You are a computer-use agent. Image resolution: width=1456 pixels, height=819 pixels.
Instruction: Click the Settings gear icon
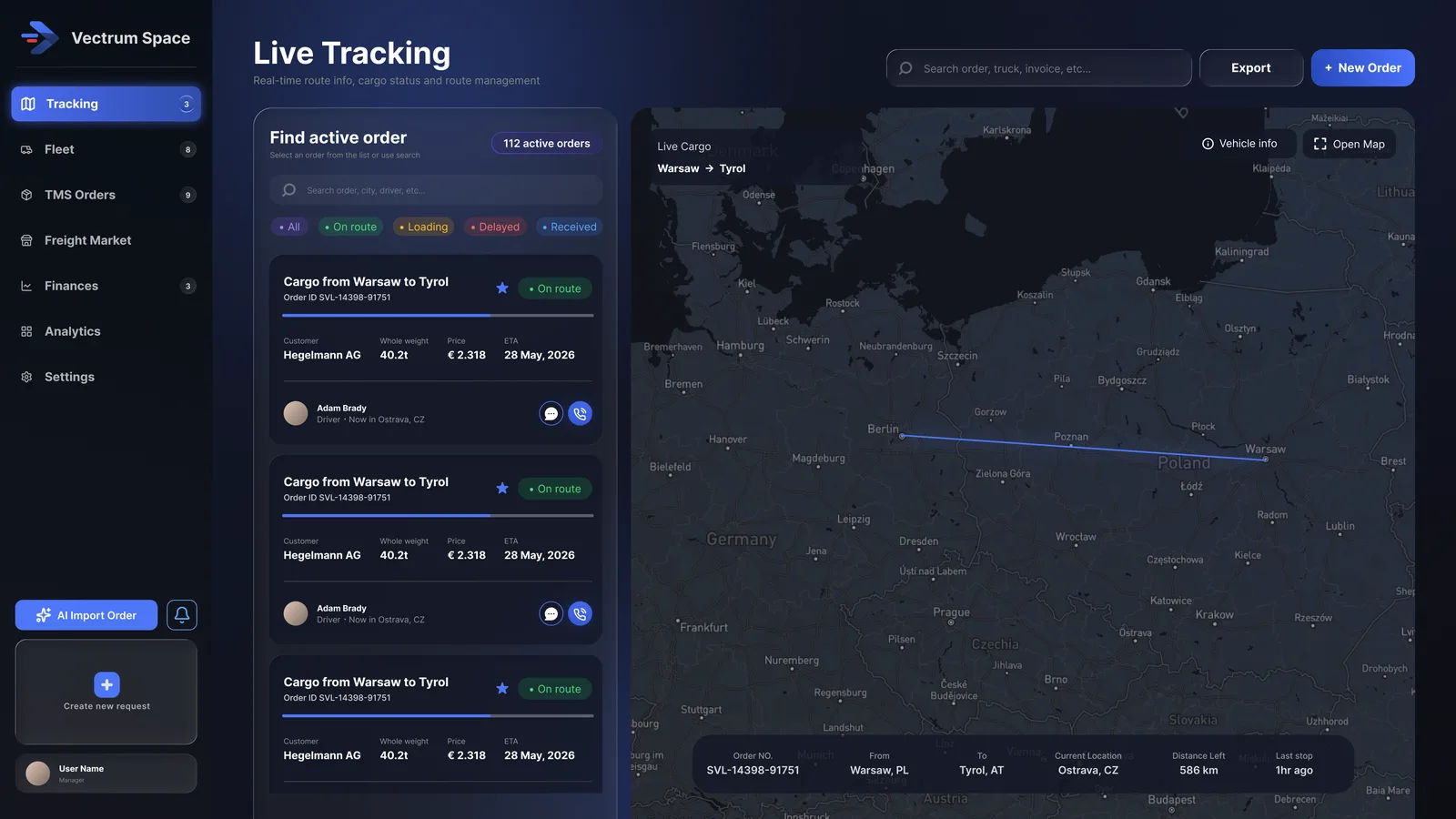(26, 377)
